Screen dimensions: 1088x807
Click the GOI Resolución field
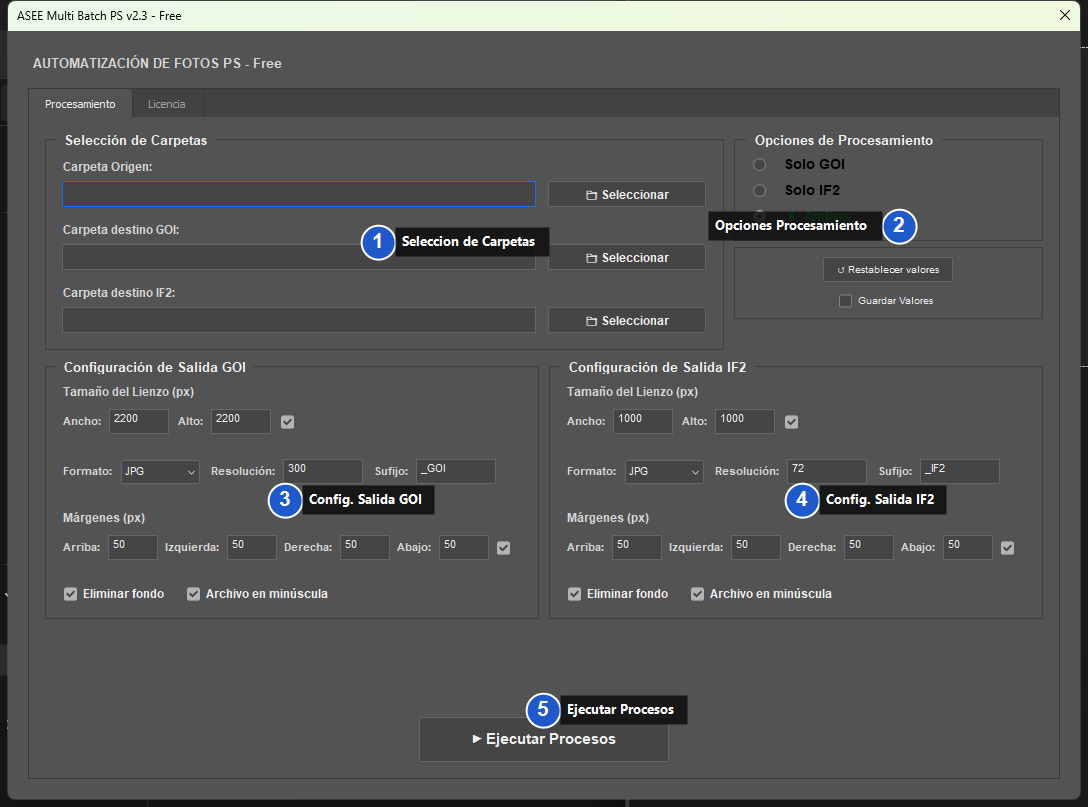[x=323, y=471]
